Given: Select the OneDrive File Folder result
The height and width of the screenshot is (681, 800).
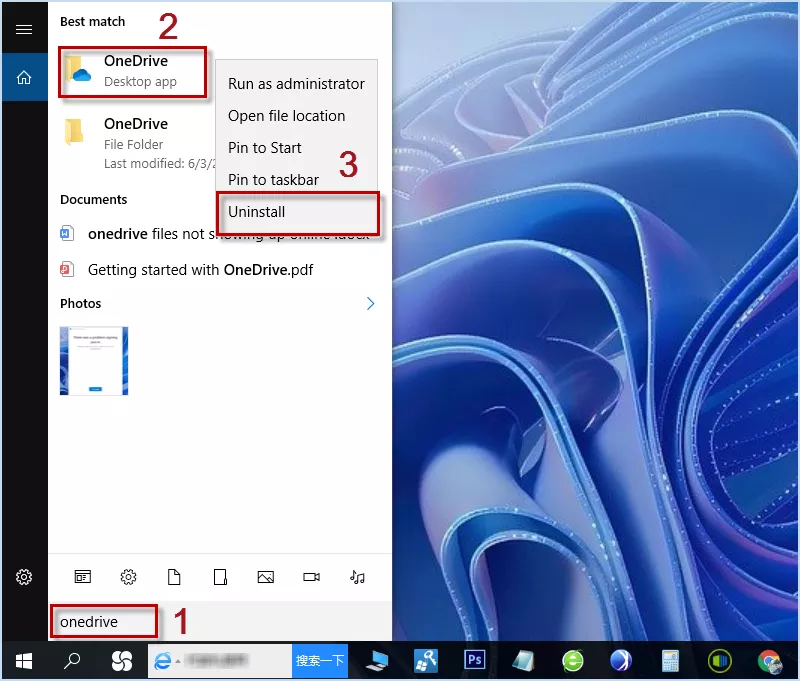Looking at the screenshot, I should pyautogui.click(x=137, y=143).
